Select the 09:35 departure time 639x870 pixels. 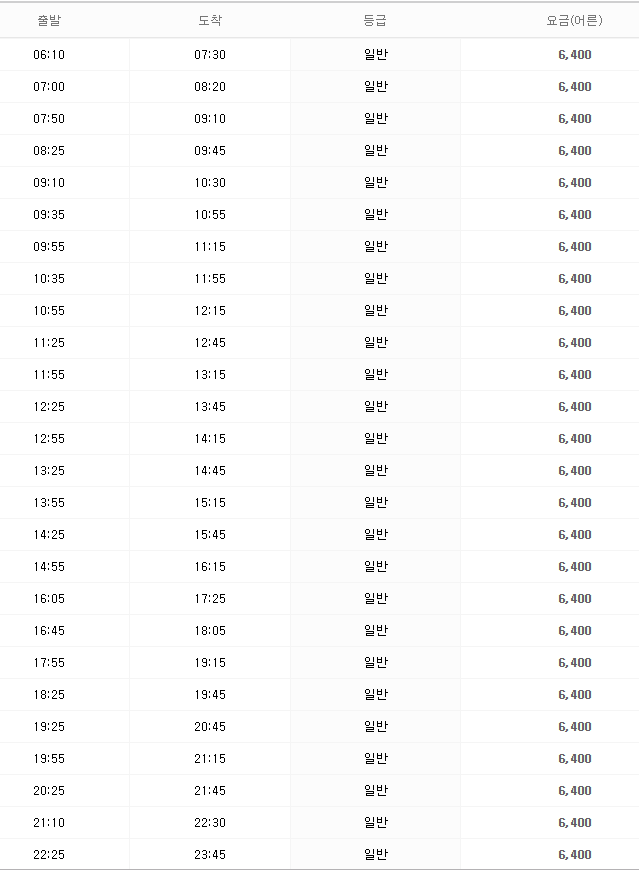click(49, 215)
